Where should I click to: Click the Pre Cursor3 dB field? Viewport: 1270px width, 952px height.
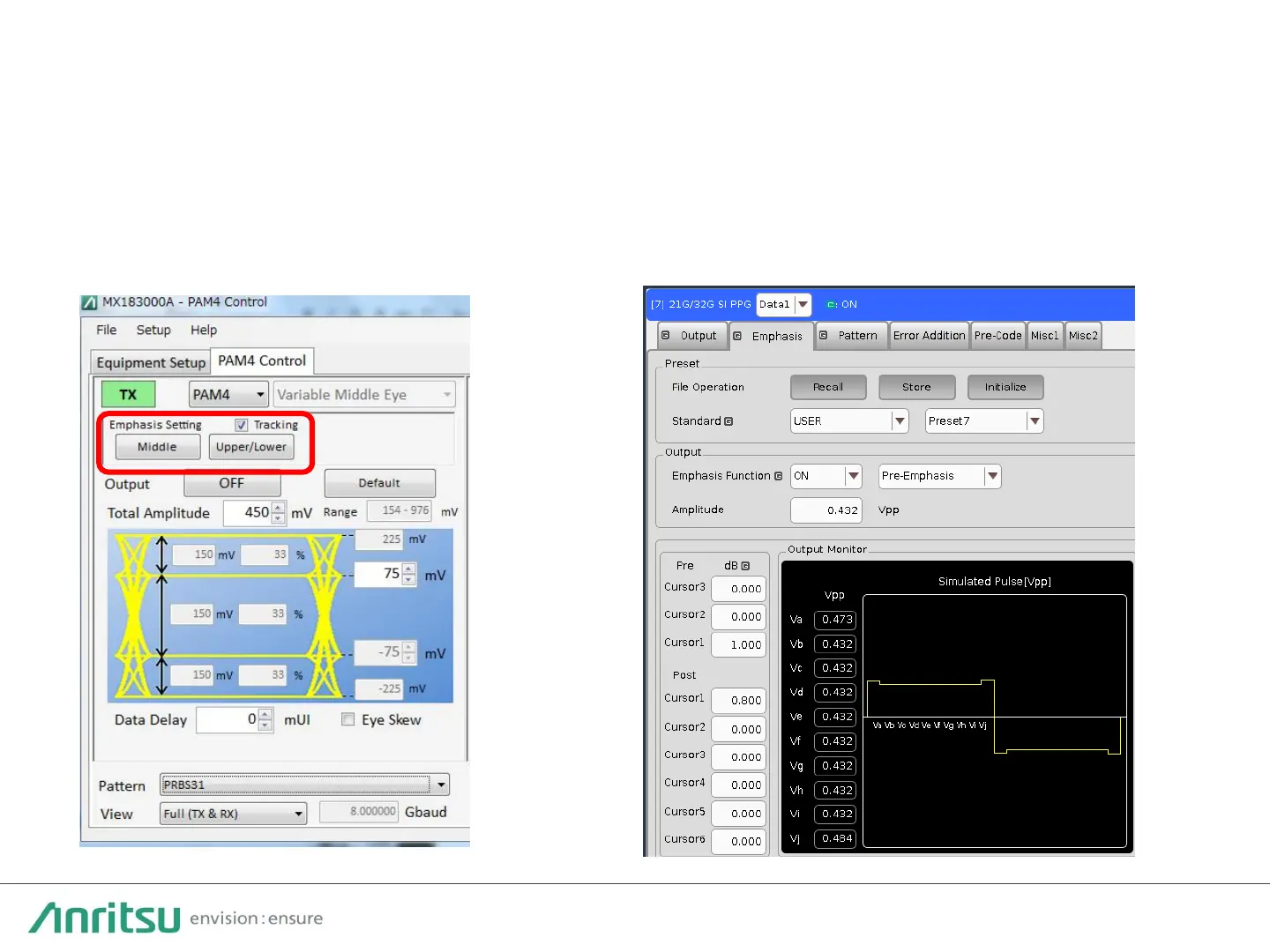(739, 589)
